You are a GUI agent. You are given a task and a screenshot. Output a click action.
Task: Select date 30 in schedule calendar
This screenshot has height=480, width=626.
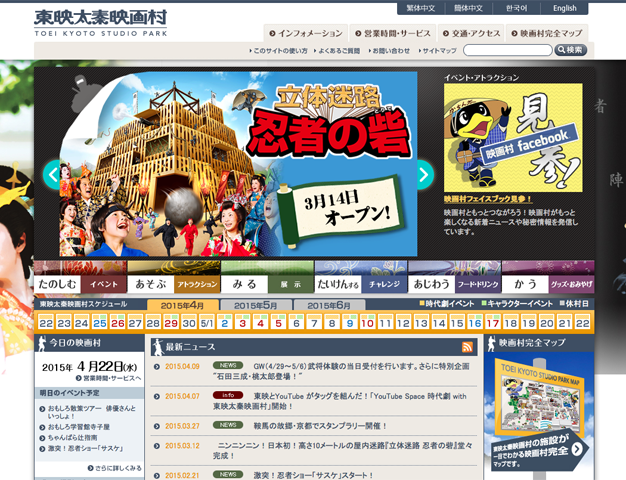(x=189, y=322)
